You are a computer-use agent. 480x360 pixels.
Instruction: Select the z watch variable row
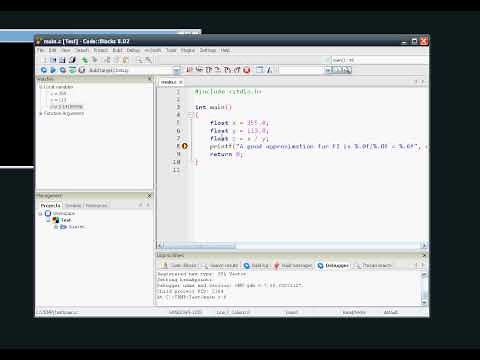pos(66,107)
